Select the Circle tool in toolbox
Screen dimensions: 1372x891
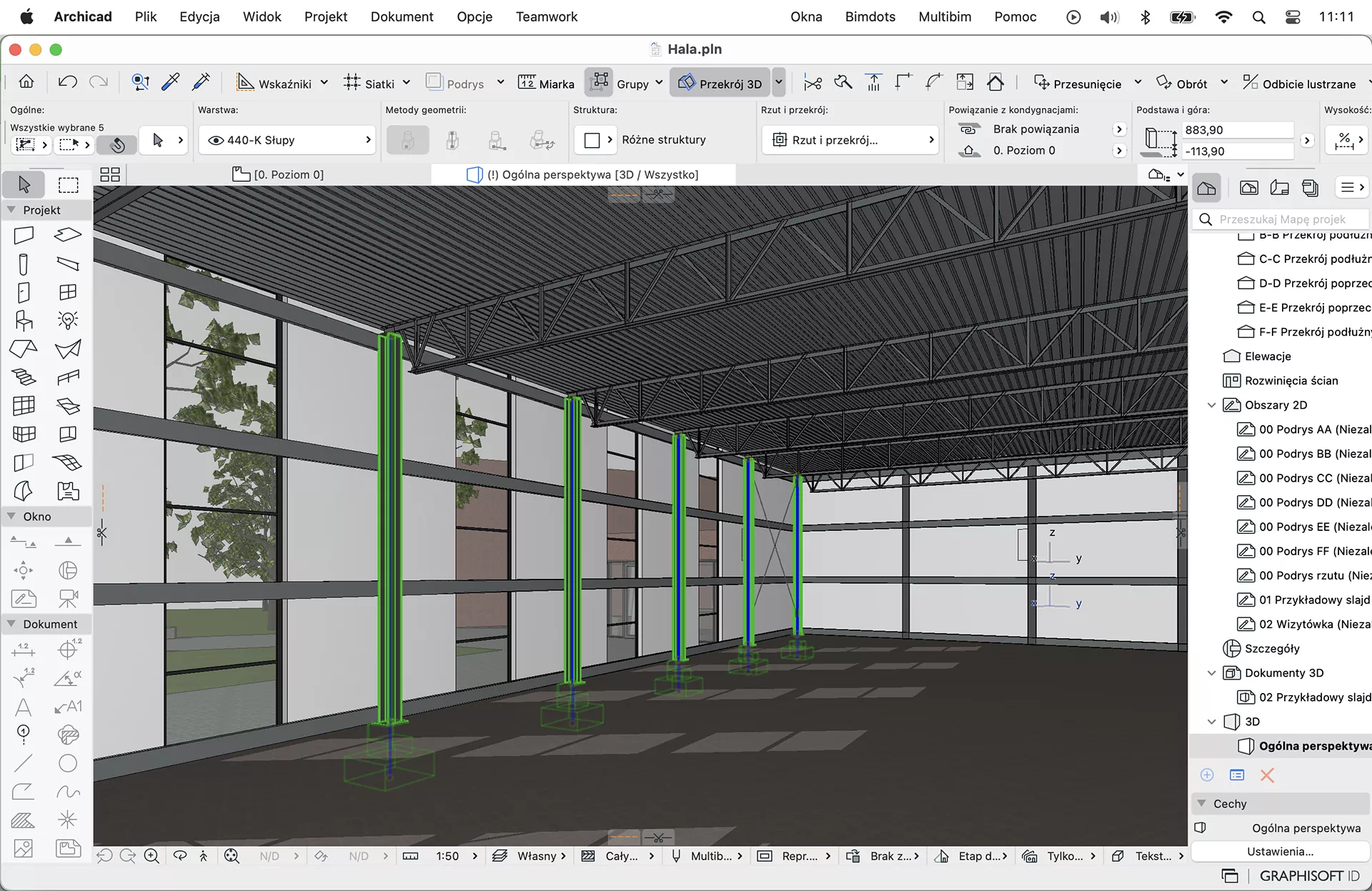68,763
